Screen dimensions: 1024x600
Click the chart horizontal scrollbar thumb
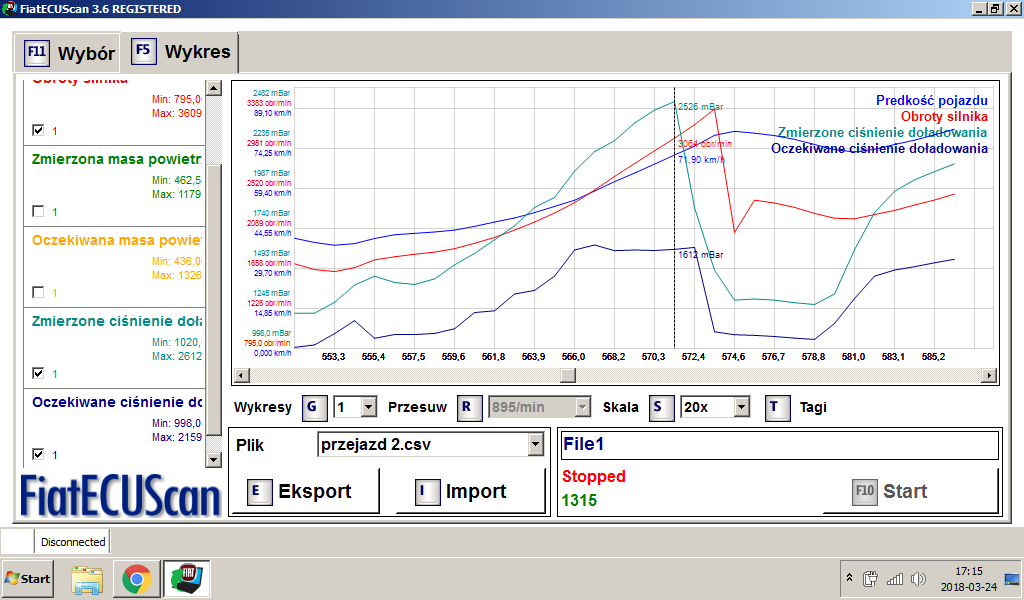[x=568, y=375]
